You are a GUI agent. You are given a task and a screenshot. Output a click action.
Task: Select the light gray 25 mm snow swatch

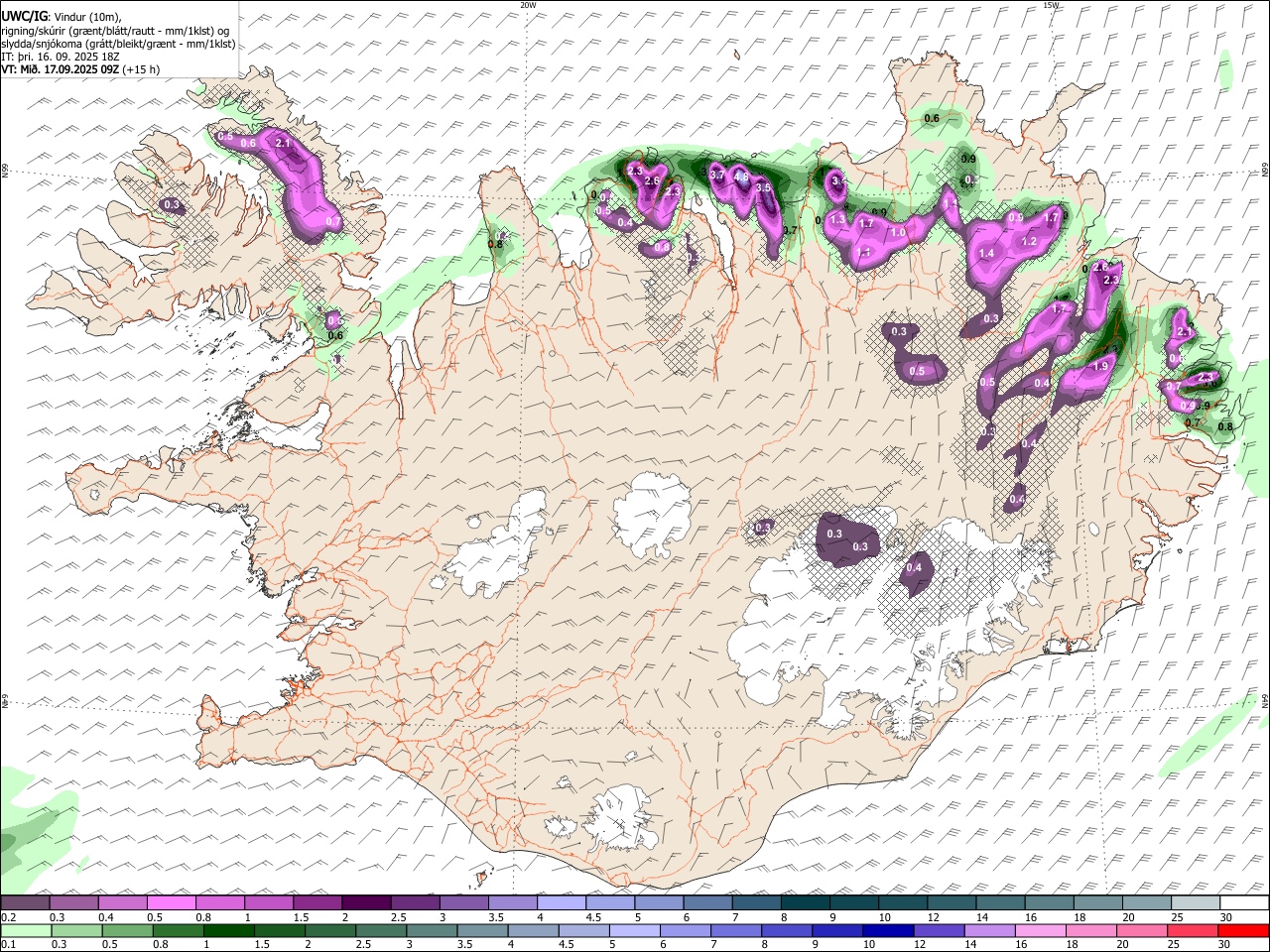point(1196,902)
